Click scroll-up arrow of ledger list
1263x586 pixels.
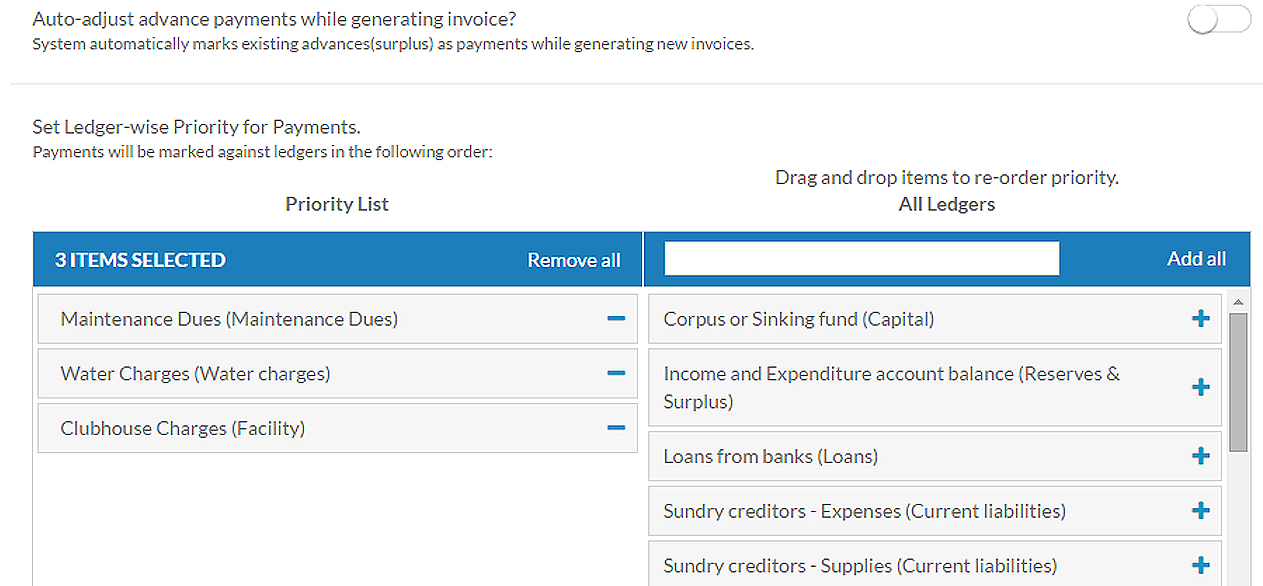click(x=1238, y=301)
